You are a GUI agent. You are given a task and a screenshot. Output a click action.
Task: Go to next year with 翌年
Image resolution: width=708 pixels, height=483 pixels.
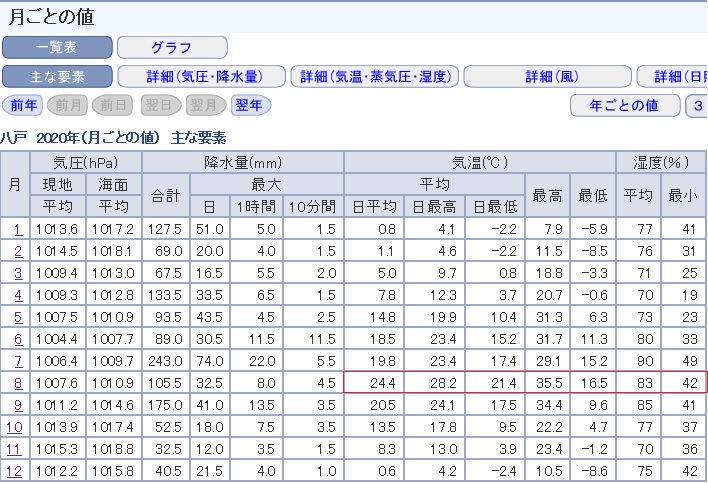pos(249,105)
